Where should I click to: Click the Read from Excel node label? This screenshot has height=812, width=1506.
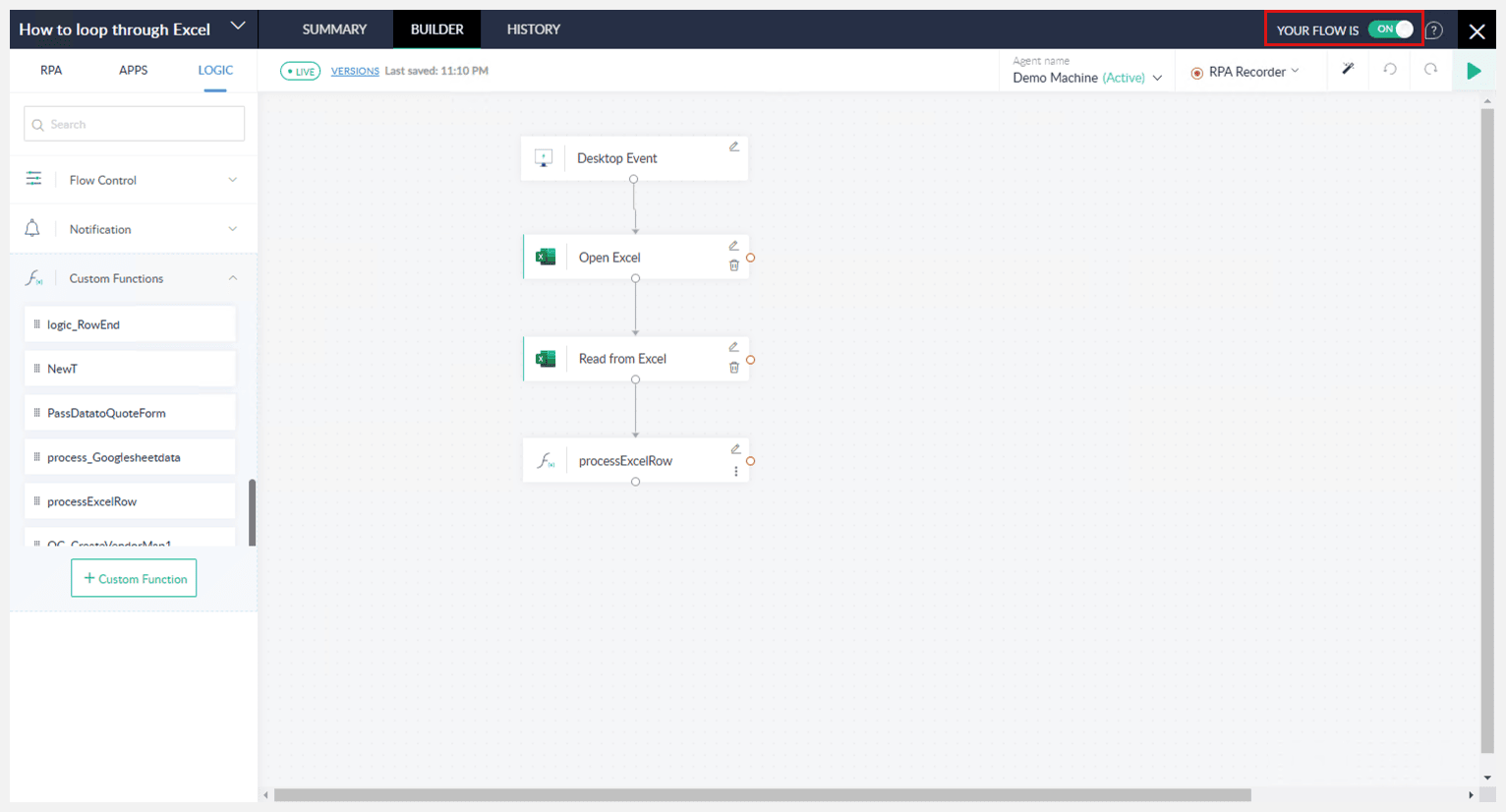pos(622,359)
